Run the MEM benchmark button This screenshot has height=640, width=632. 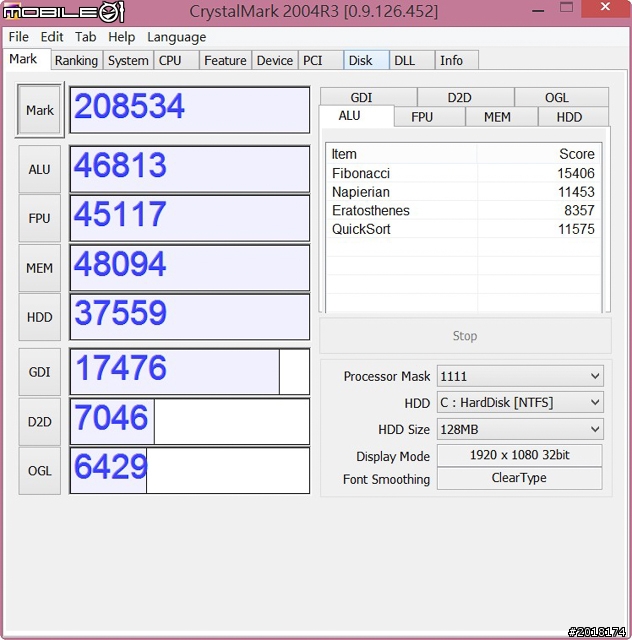[x=40, y=268]
